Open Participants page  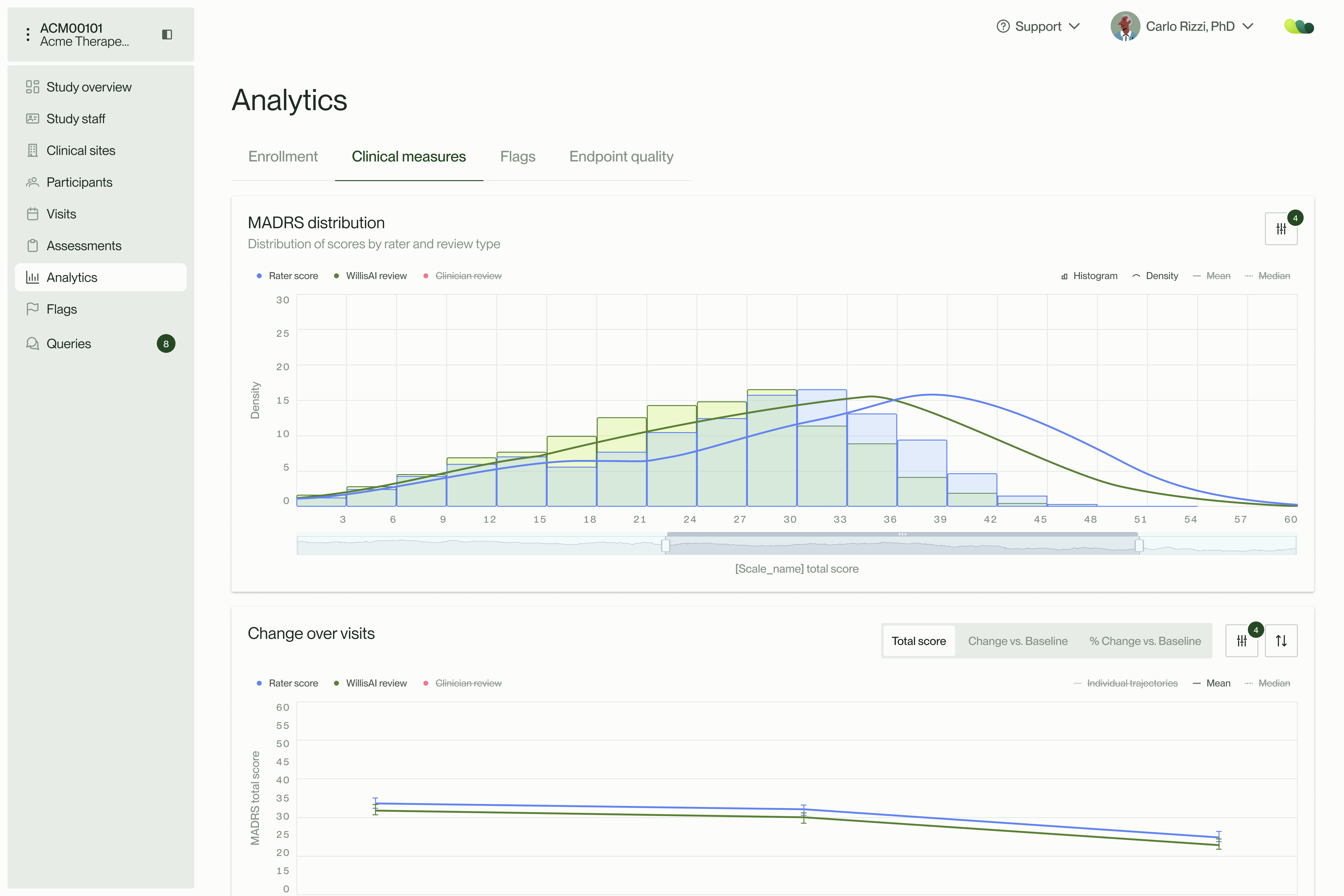pos(101,182)
